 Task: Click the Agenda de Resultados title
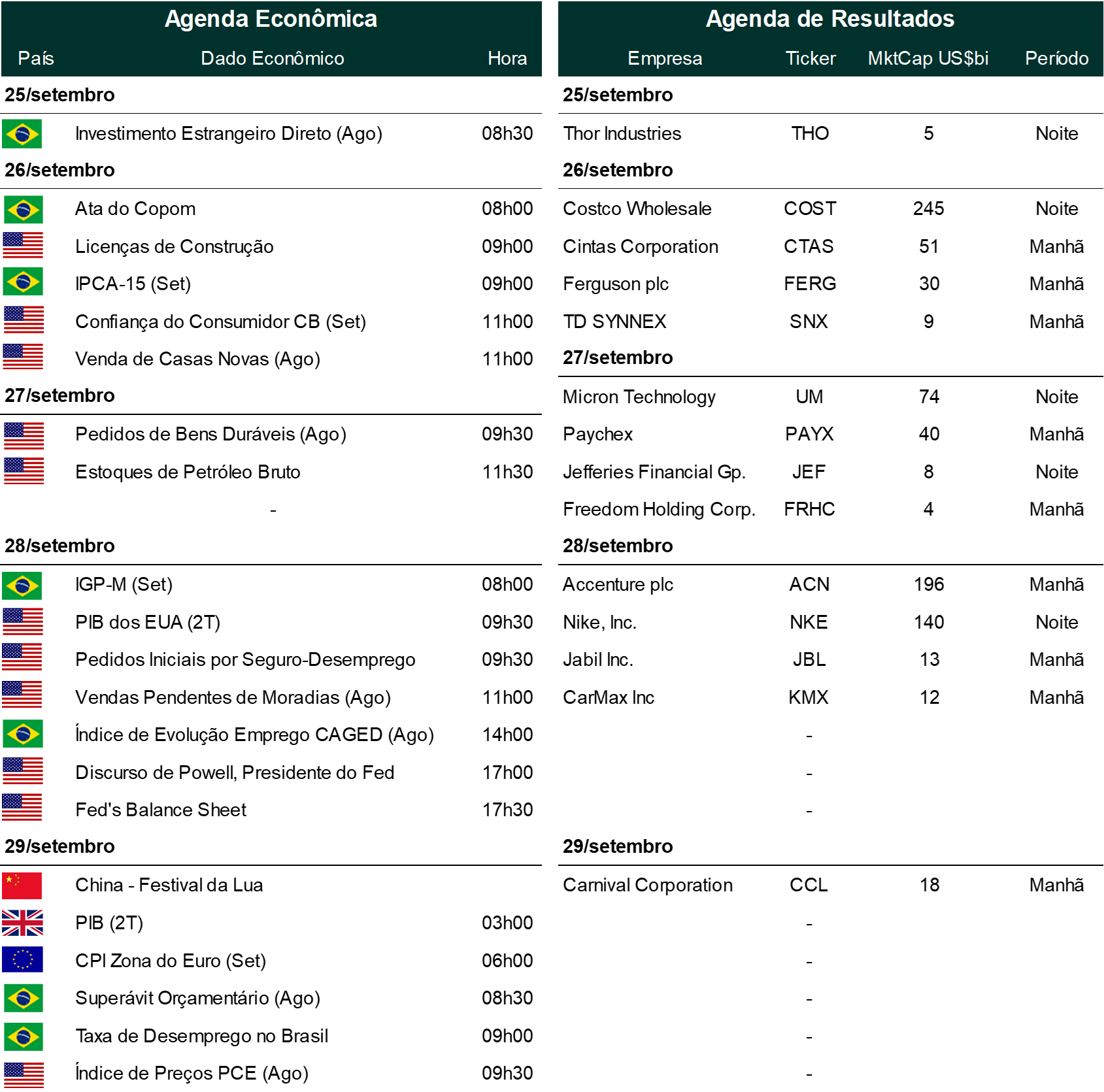830,19
